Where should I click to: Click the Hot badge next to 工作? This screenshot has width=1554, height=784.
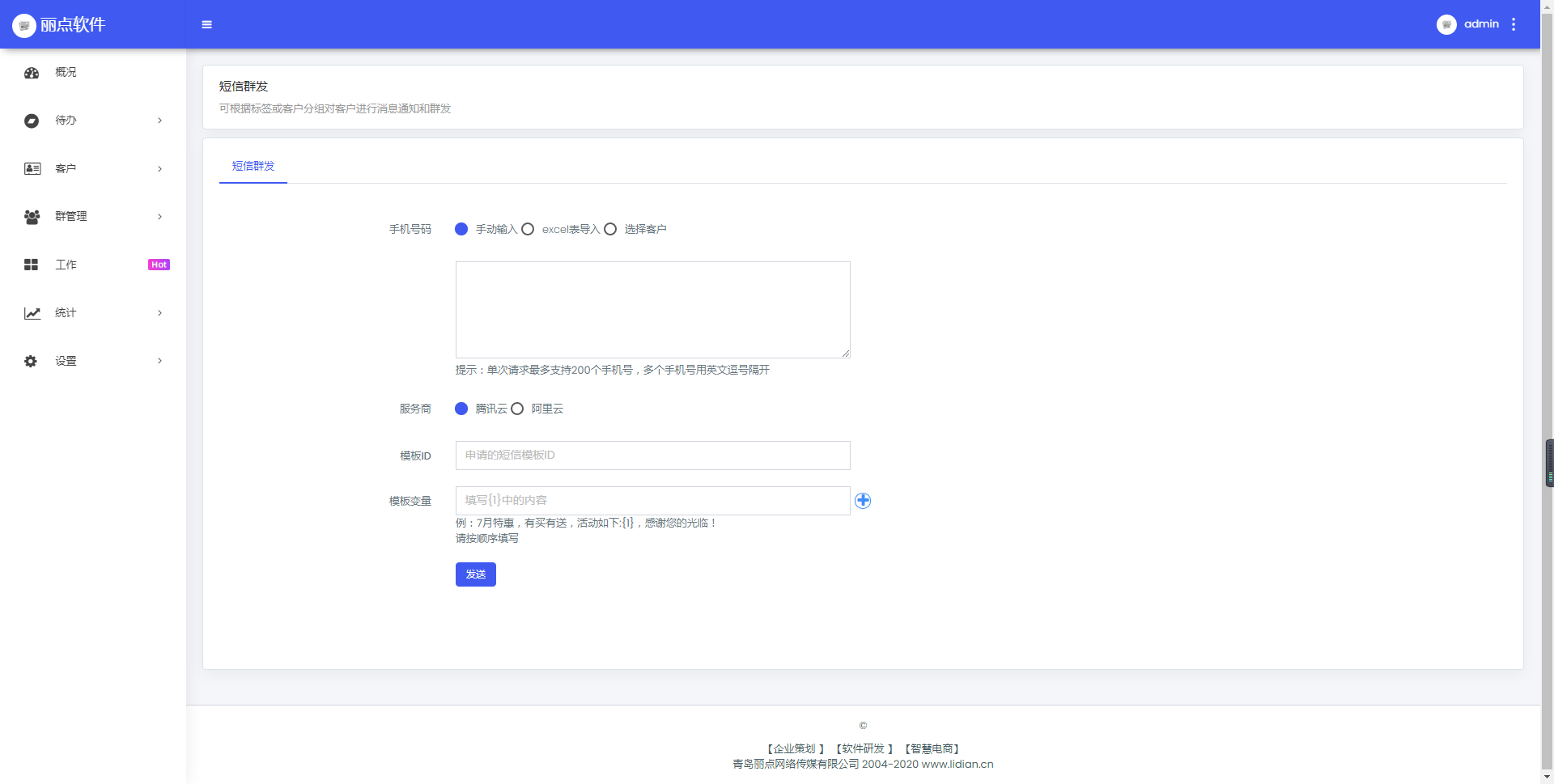159,265
